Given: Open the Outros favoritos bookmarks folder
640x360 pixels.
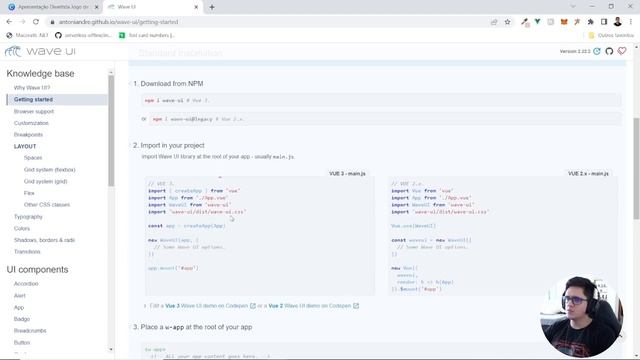Looking at the screenshot, I should (611, 36).
